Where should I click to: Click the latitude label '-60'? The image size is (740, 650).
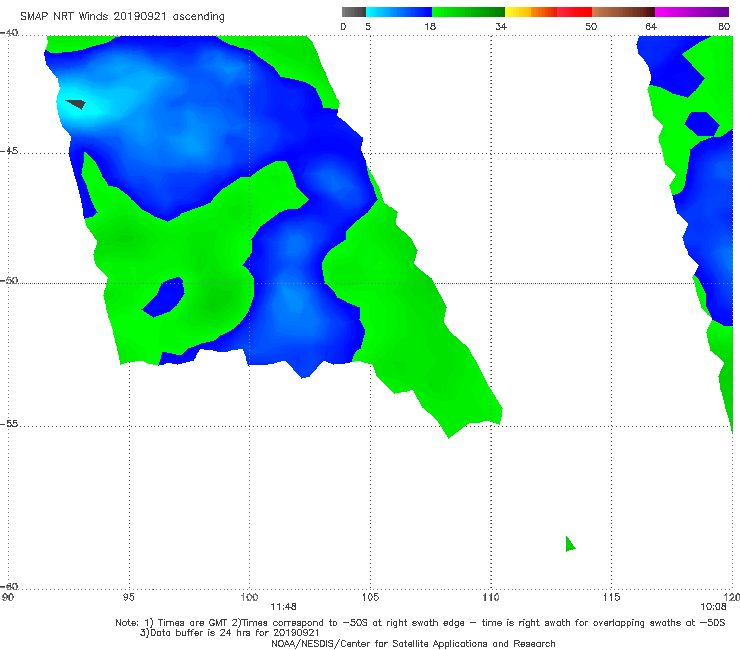pos(9,587)
